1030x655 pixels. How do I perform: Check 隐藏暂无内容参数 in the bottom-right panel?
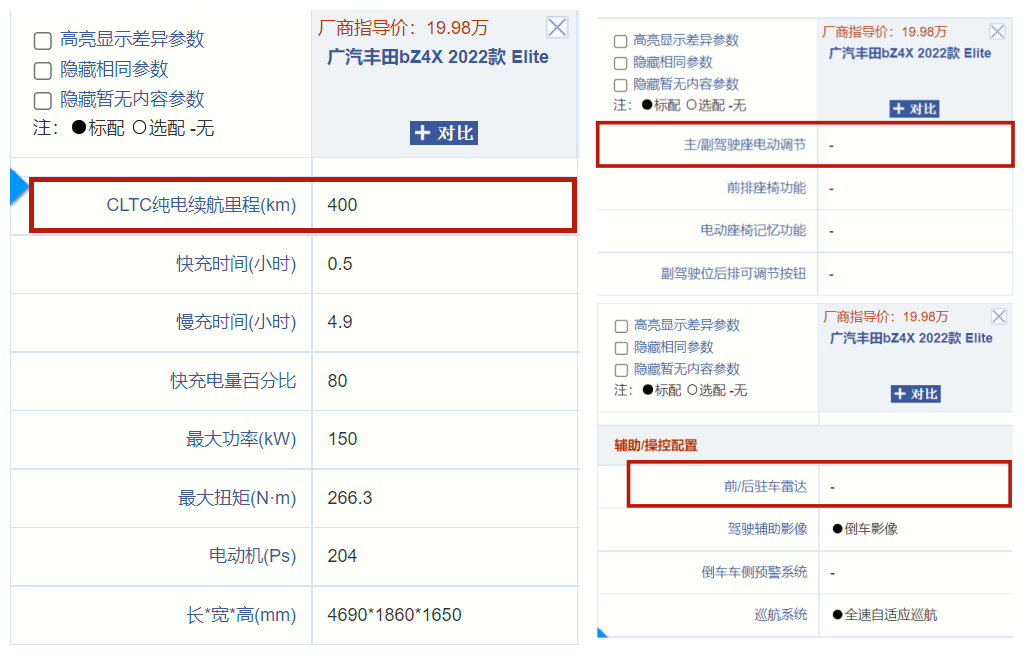[x=621, y=370]
